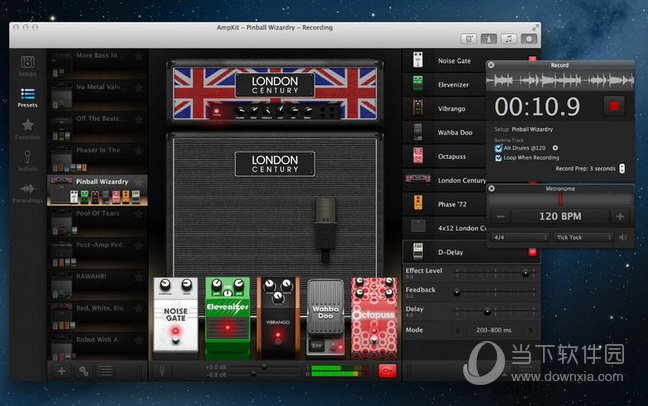Click the Phase '72 pedal icon in the gear list

coord(418,203)
